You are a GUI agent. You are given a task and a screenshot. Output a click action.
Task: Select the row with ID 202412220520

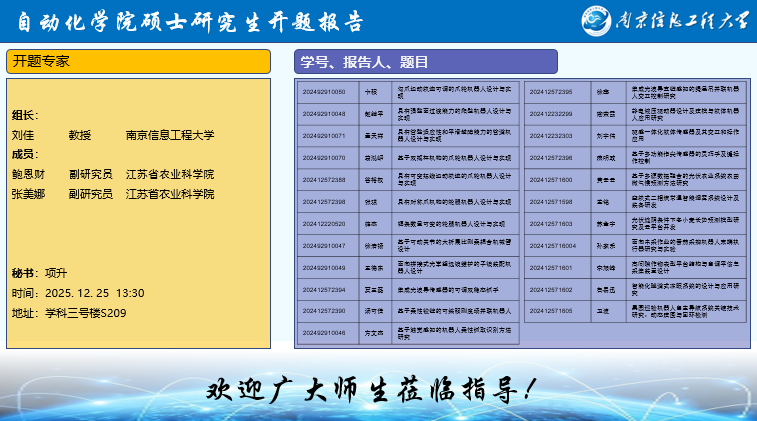pos(324,223)
